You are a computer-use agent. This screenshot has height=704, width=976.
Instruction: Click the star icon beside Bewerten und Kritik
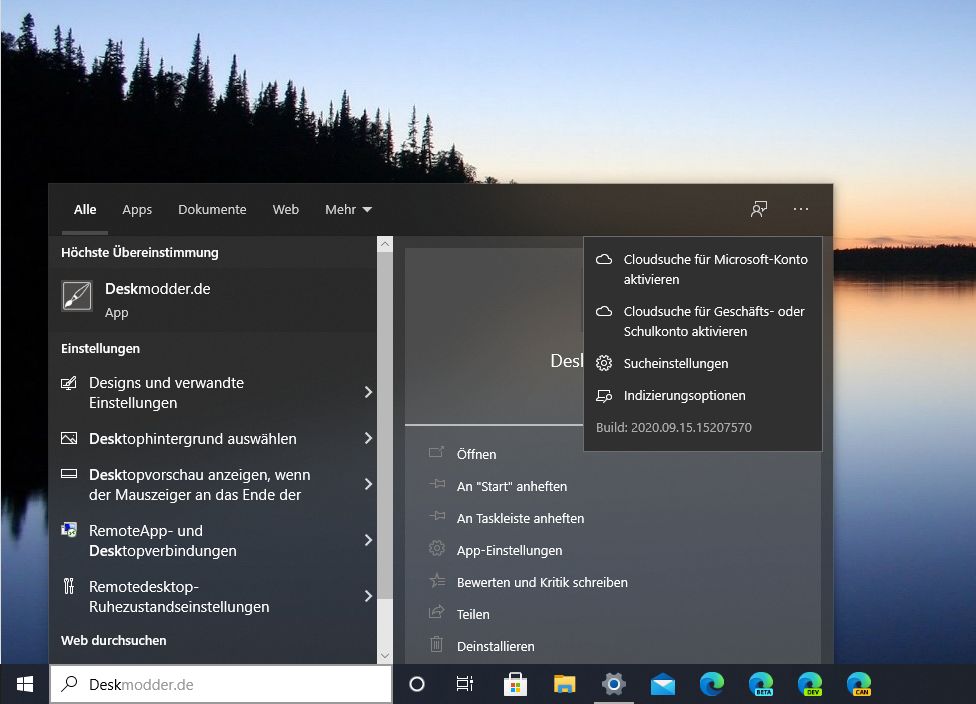(437, 581)
